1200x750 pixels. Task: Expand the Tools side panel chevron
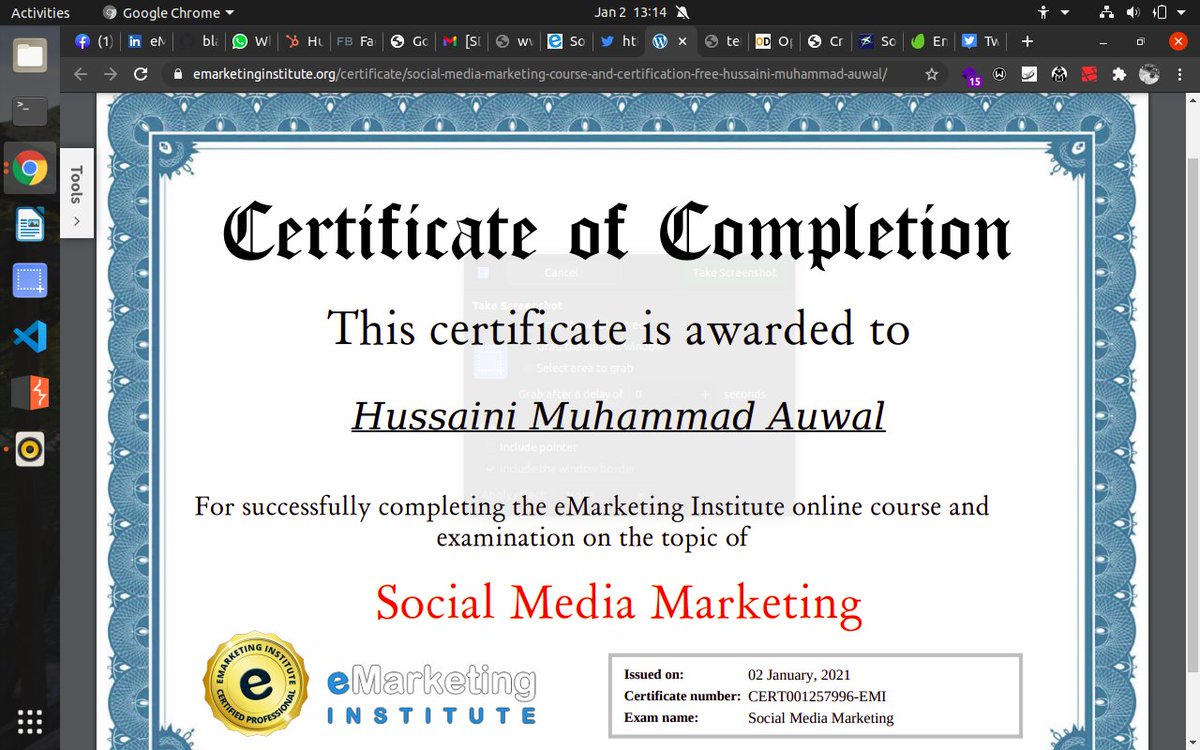pos(77,221)
